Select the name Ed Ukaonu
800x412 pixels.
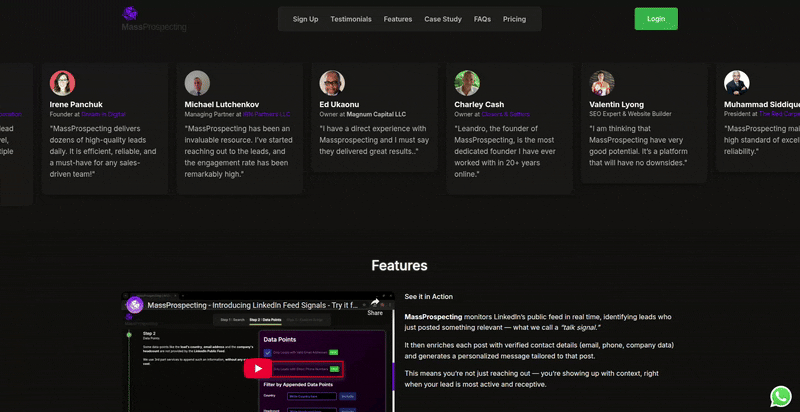tap(339, 105)
